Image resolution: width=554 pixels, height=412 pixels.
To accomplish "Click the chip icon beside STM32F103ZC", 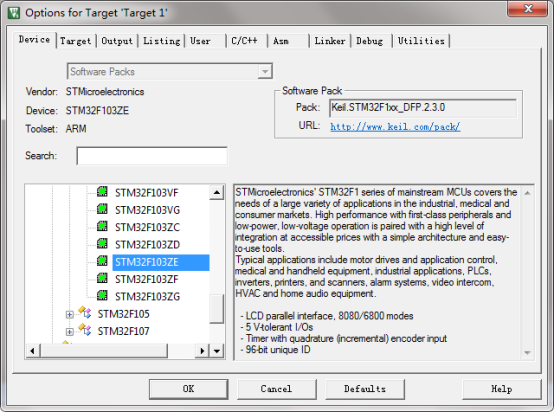I will [x=102, y=226].
